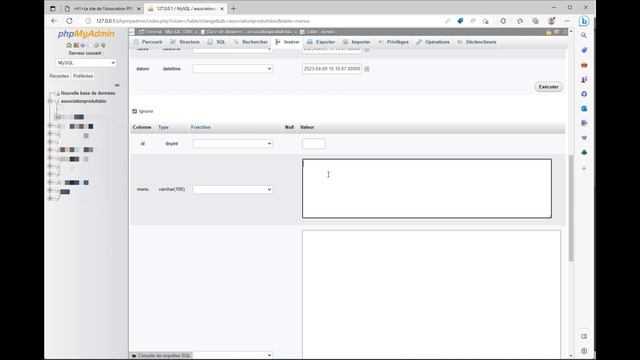Click the phpMyAdmin logo
The image size is (640, 360).
86,34
